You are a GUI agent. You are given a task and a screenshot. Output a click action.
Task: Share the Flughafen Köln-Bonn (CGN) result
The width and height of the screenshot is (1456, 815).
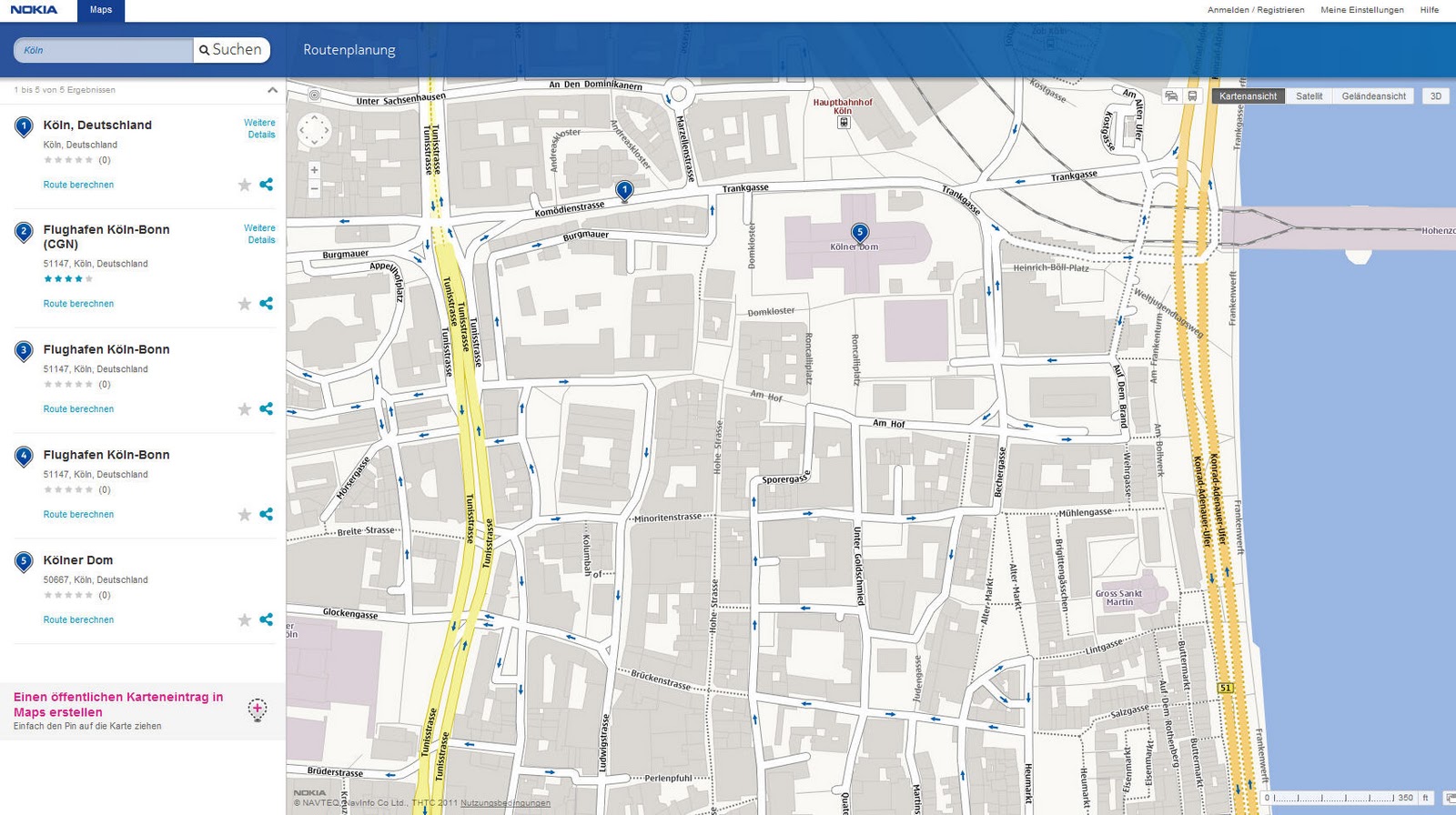point(266,304)
